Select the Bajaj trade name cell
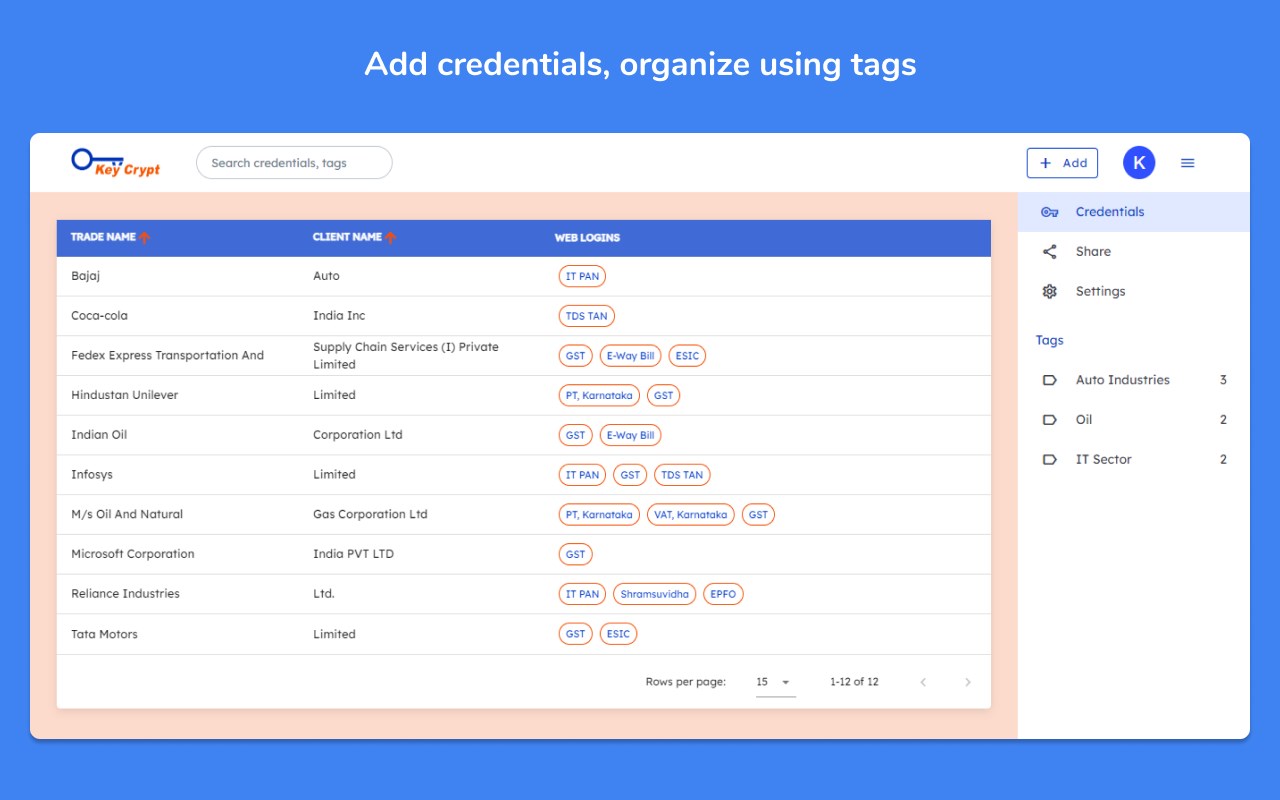 tap(86, 276)
